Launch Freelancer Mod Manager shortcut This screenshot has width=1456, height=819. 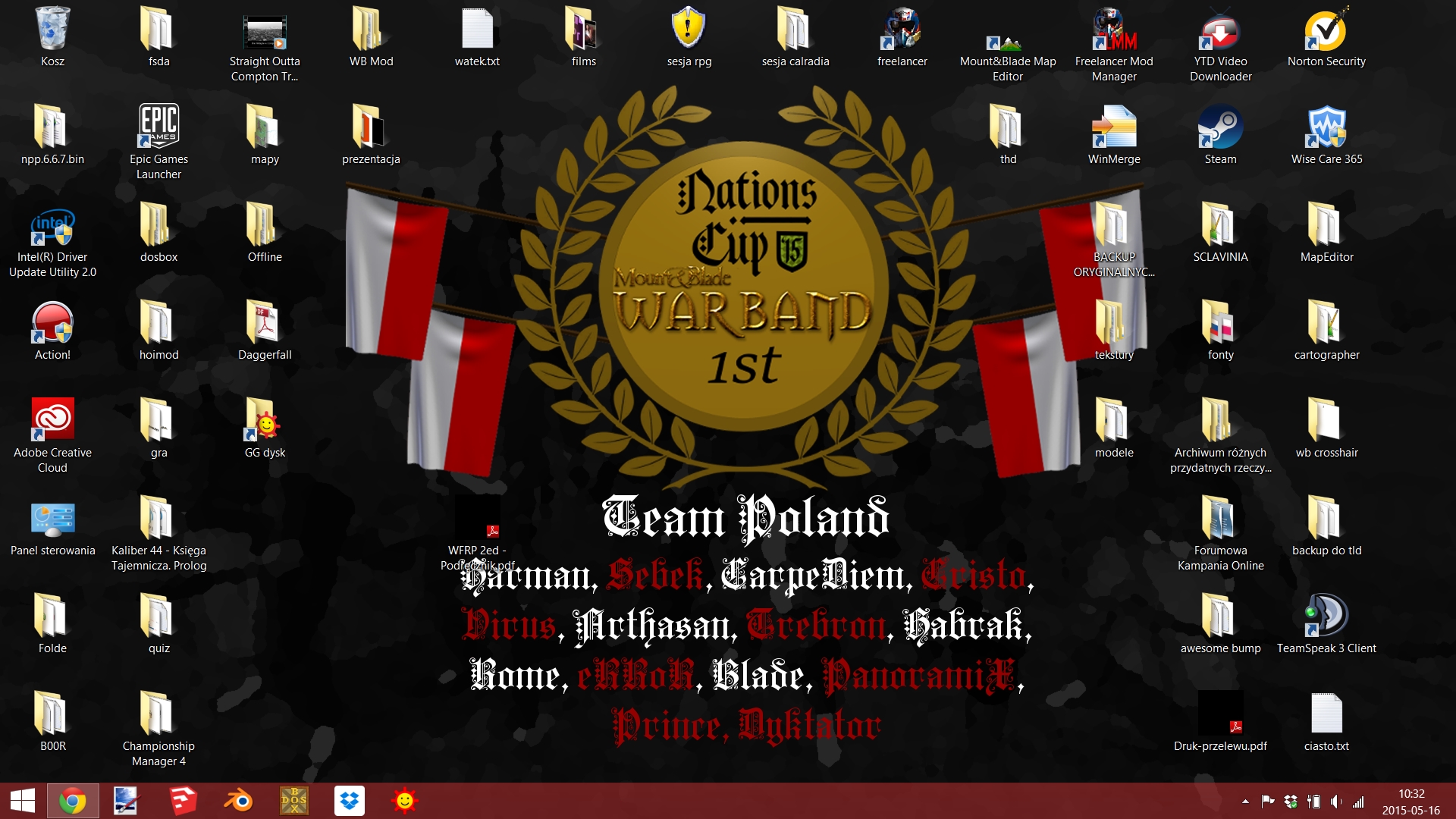click(x=1114, y=45)
